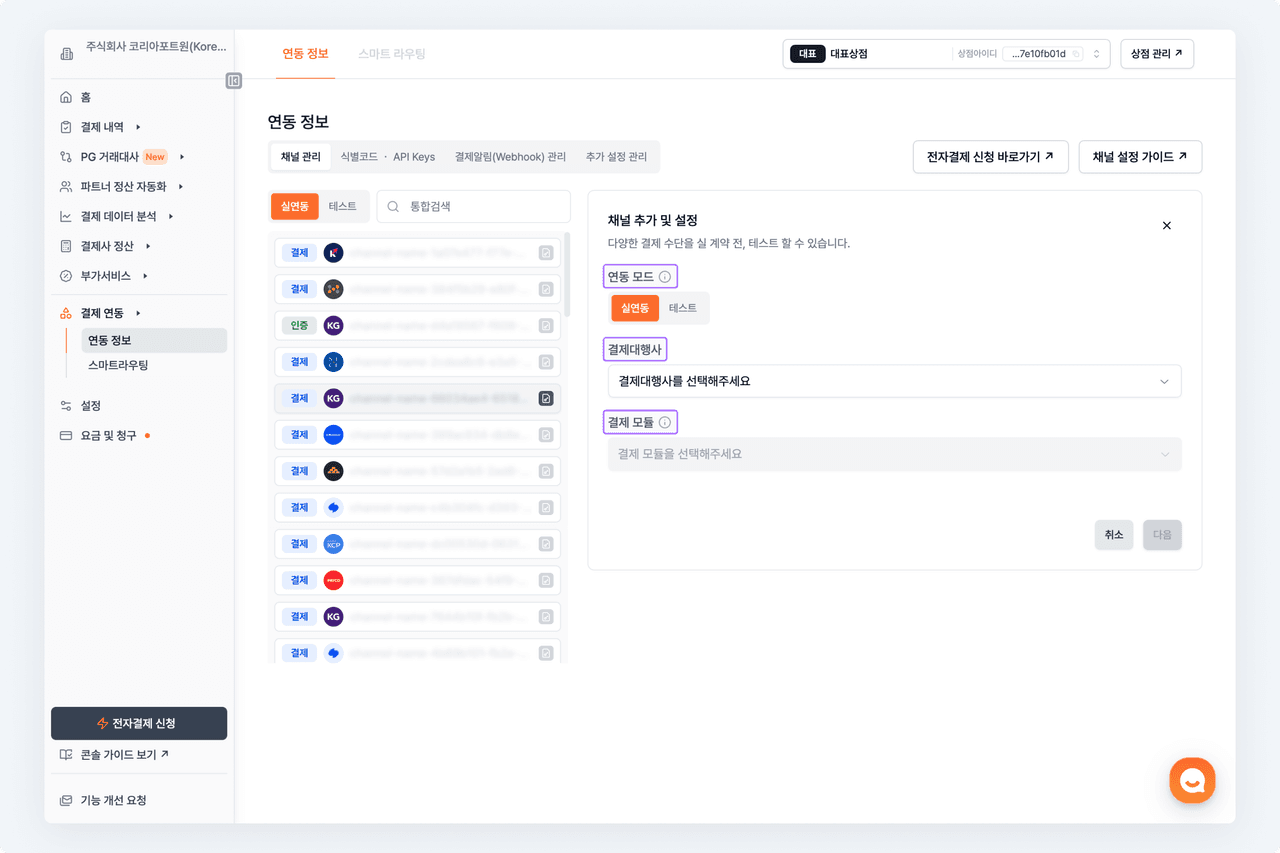Click the 통합검색 search field
The width and height of the screenshot is (1280, 853).
(473, 206)
